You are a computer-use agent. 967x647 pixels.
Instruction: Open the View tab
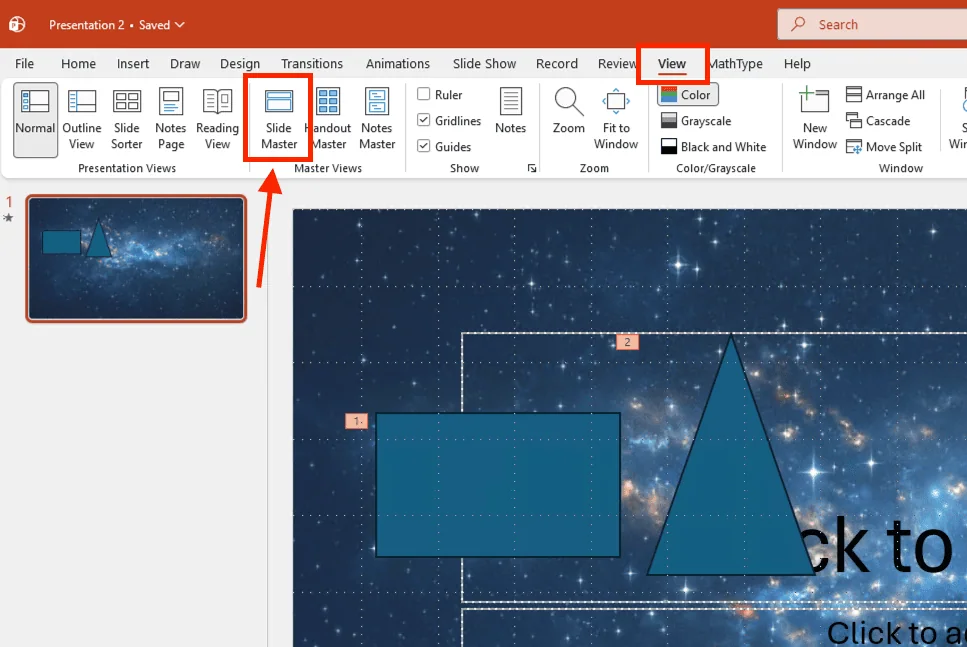click(672, 64)
